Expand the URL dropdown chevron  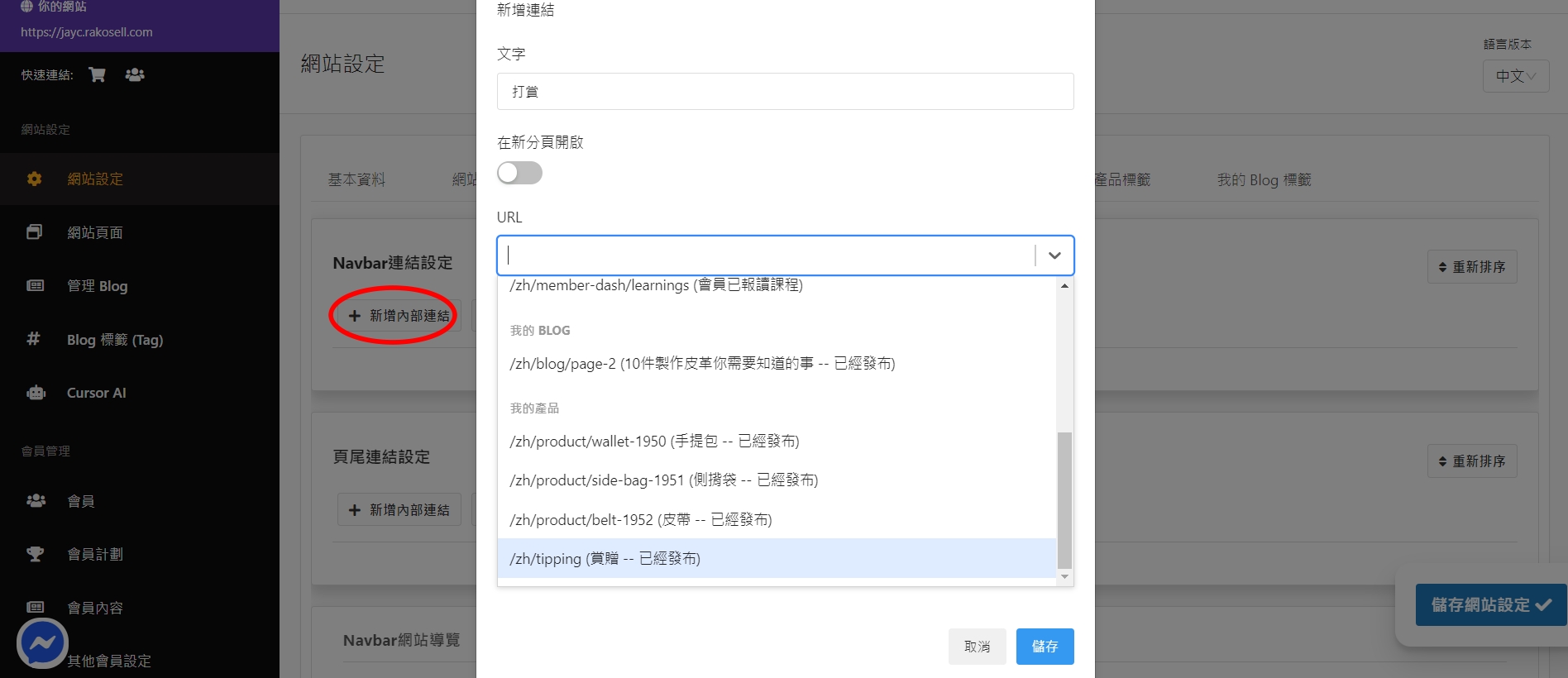click(1054, 255)
